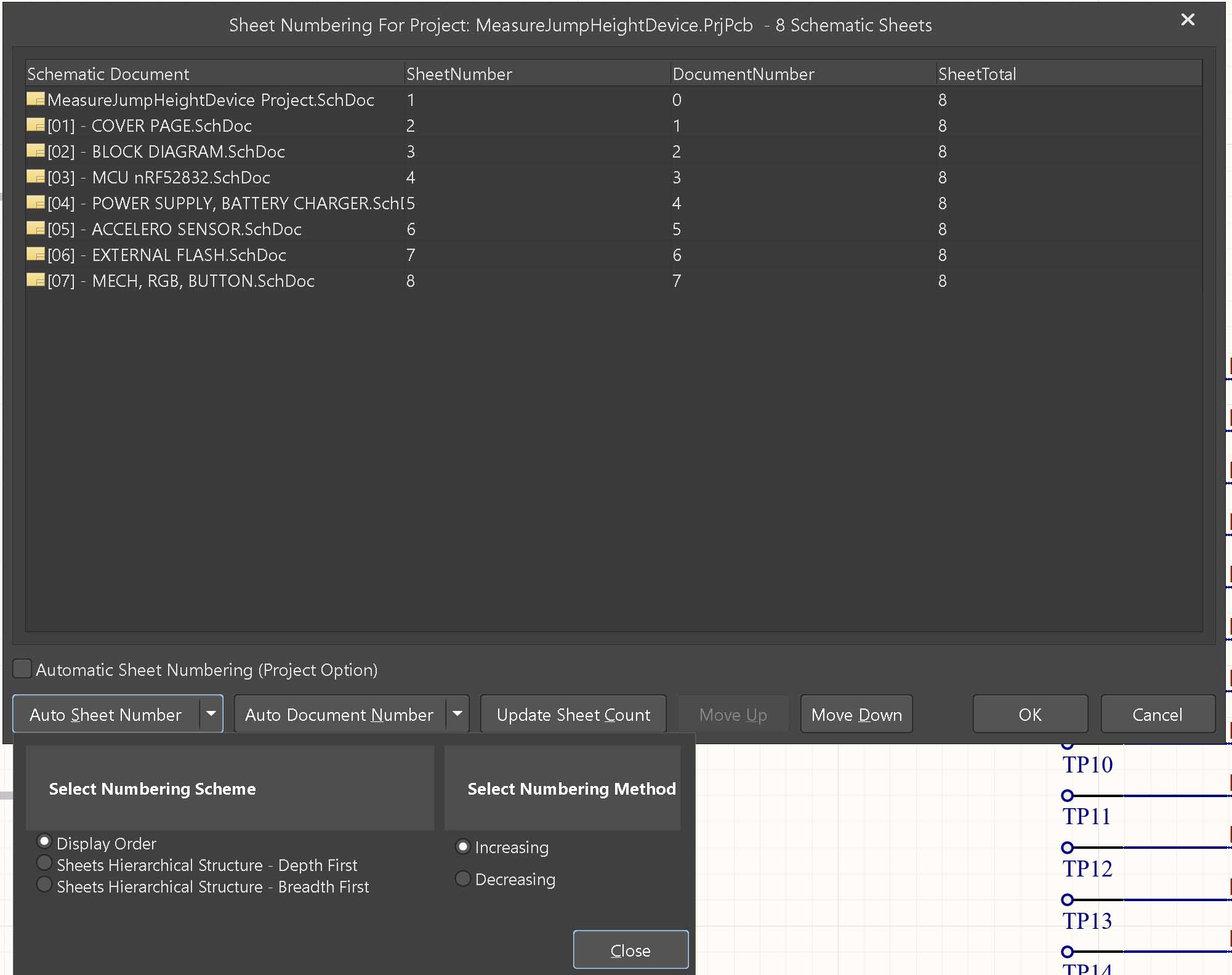Click the EXTERNAL FLASH.SchDoc document icon
1232x975 pixels.
click(36, 254)
